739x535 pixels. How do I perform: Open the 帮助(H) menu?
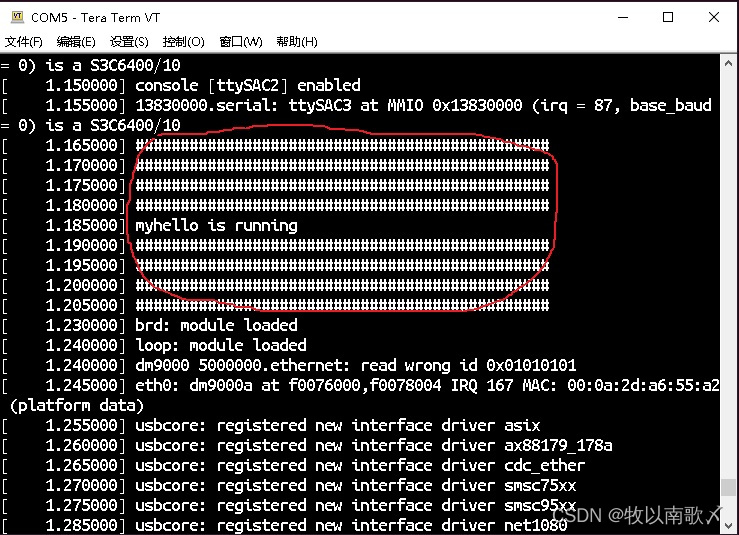coord(297,42)
